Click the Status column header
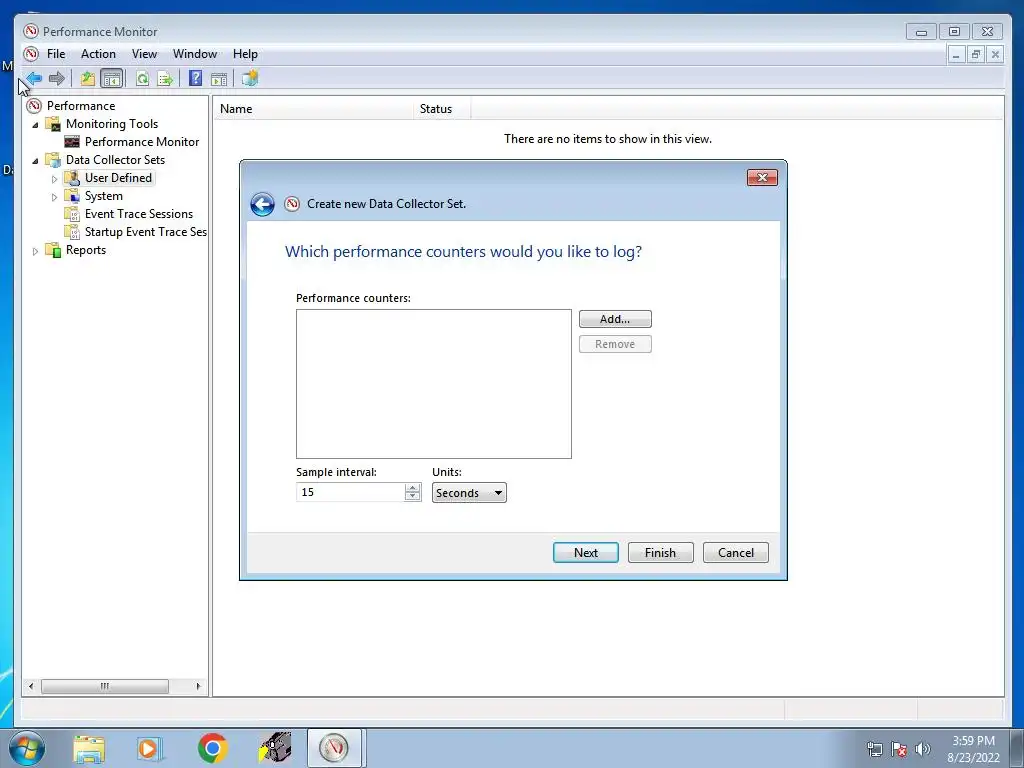The image size is (1024, 768). [441, 109]
